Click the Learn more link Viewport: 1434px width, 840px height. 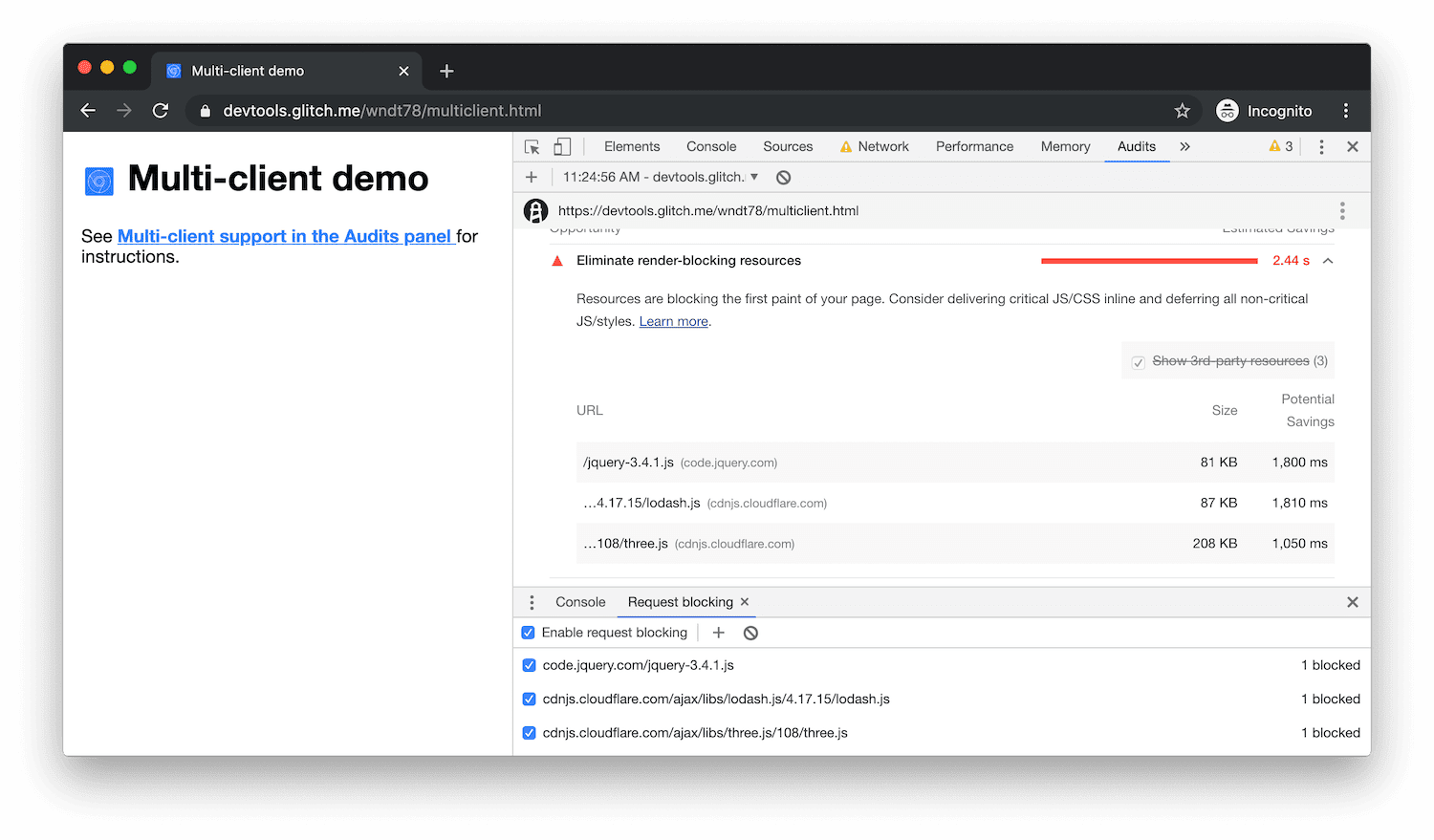click(x=673, y=322)
